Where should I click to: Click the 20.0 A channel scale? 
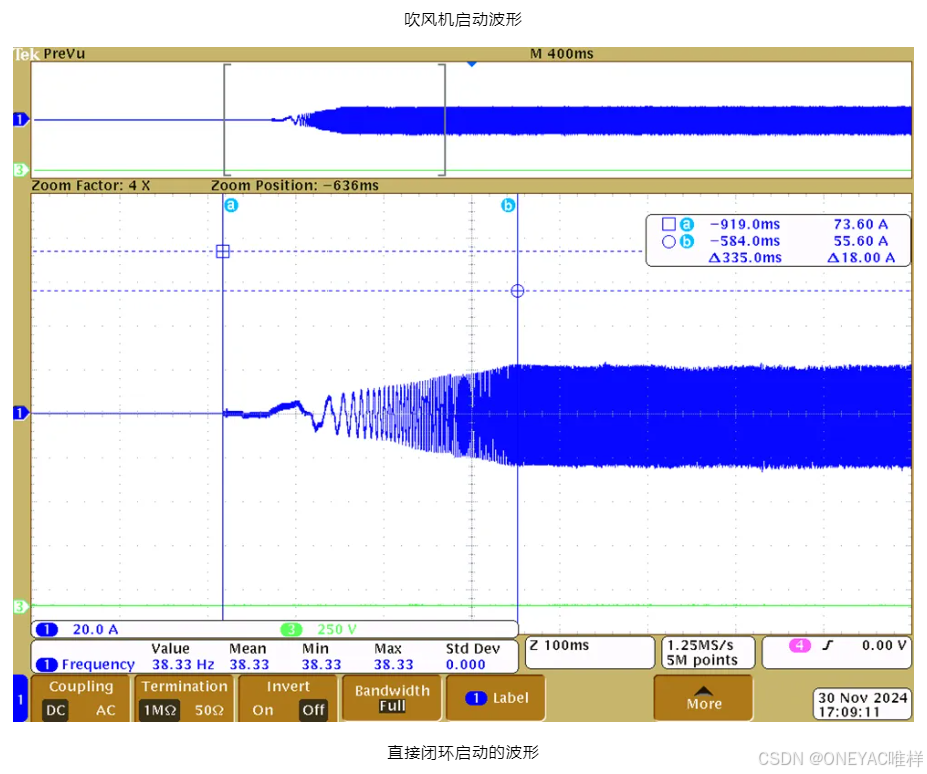95,630
